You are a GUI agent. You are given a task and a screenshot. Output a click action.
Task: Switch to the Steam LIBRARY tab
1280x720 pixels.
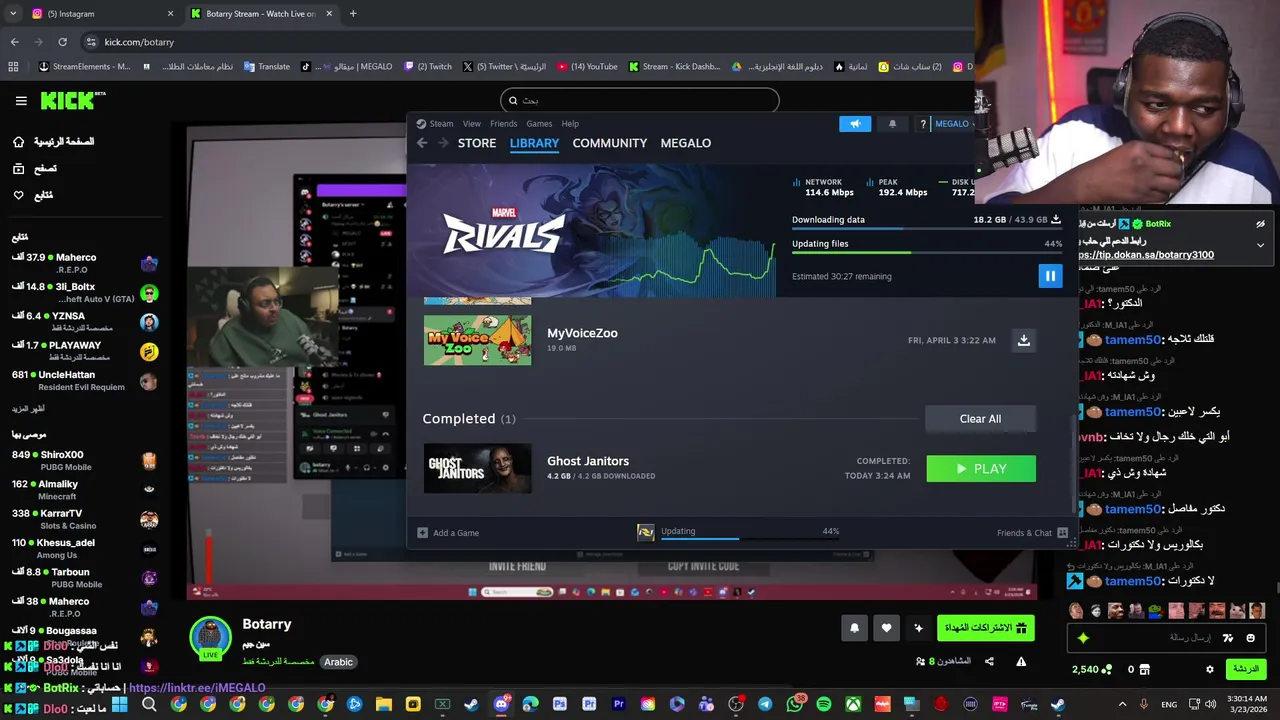534,143
